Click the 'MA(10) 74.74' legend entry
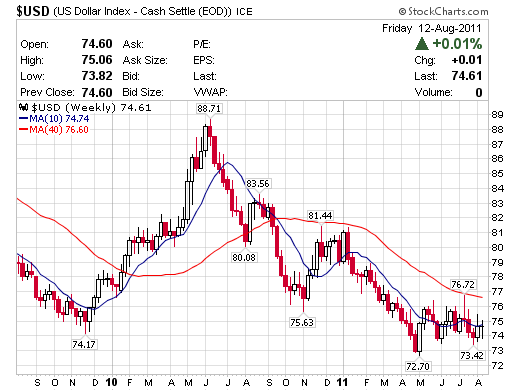This screenshot has width=520, height=391. [59, 119]
